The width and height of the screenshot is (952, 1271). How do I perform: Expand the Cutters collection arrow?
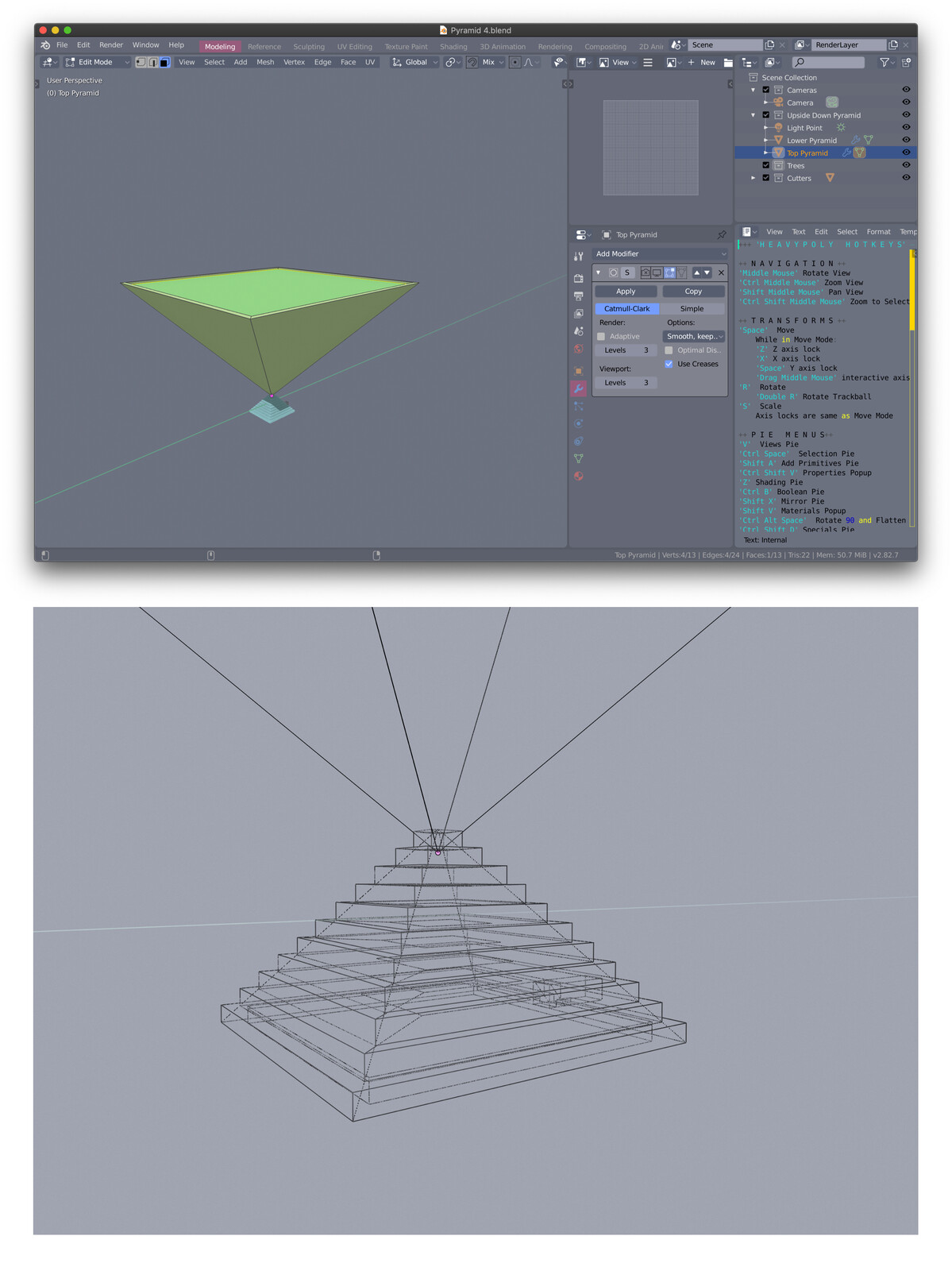pos(754,178)
